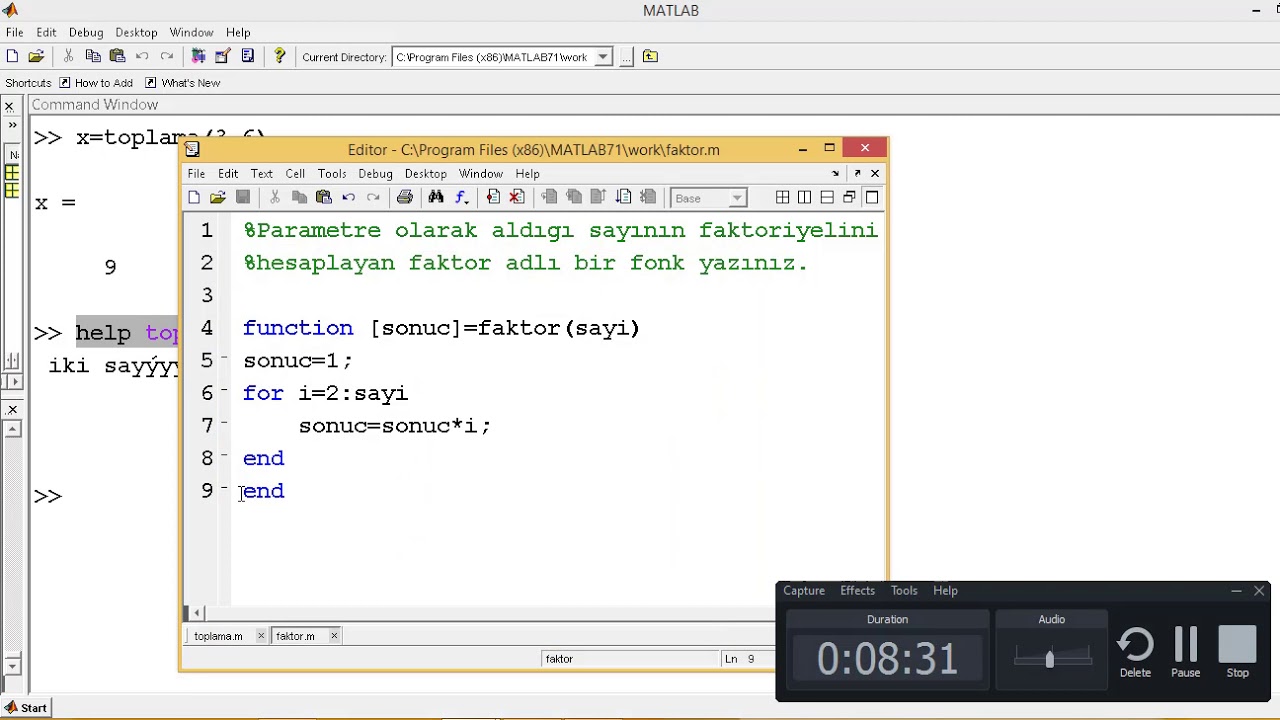
Task: Click Find binoculars icon in Editor
Action: 436,198
